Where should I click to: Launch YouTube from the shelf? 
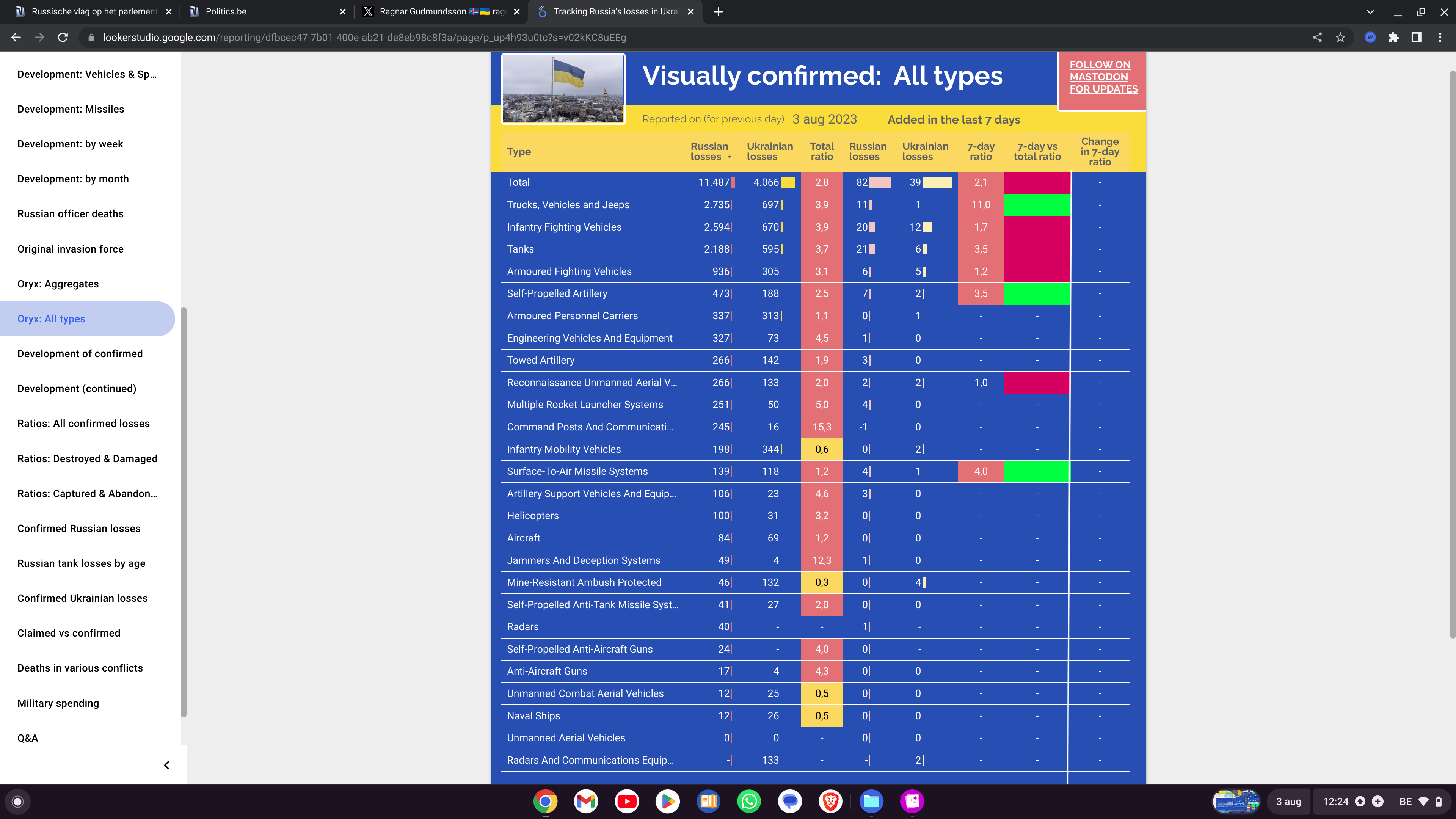click(627, 801)
